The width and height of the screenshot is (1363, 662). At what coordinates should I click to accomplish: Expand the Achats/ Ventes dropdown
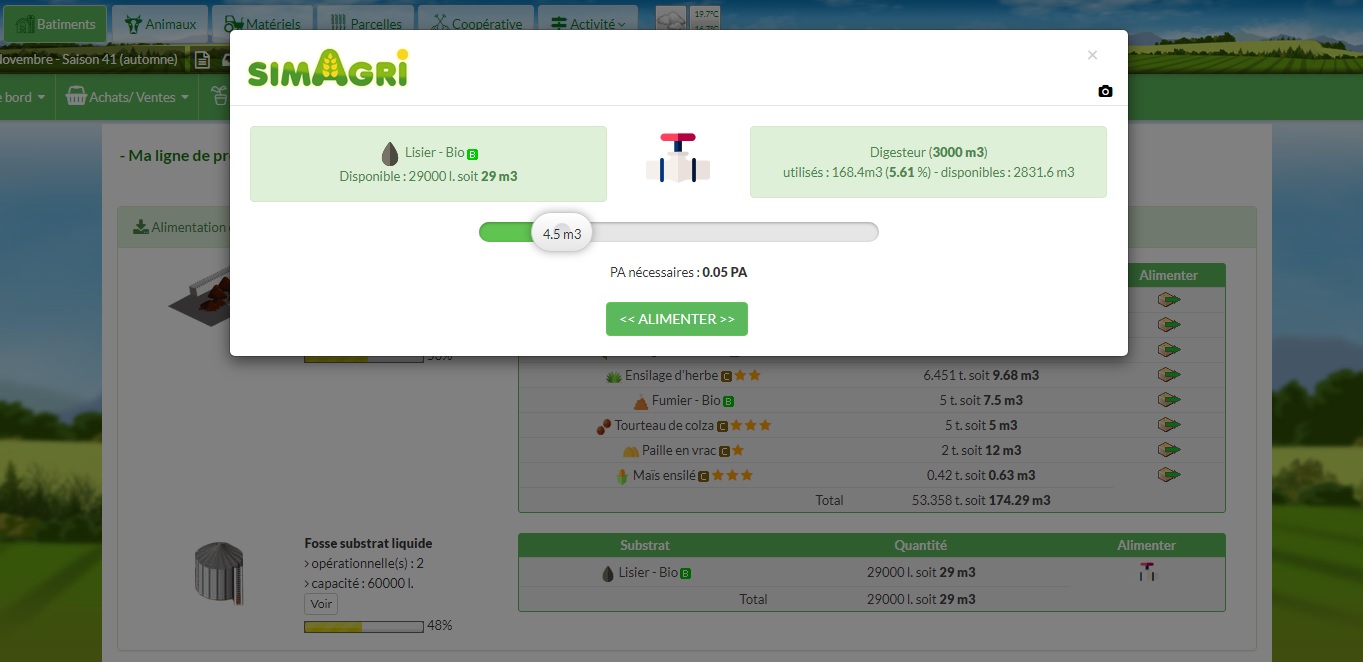pos(128,97)
